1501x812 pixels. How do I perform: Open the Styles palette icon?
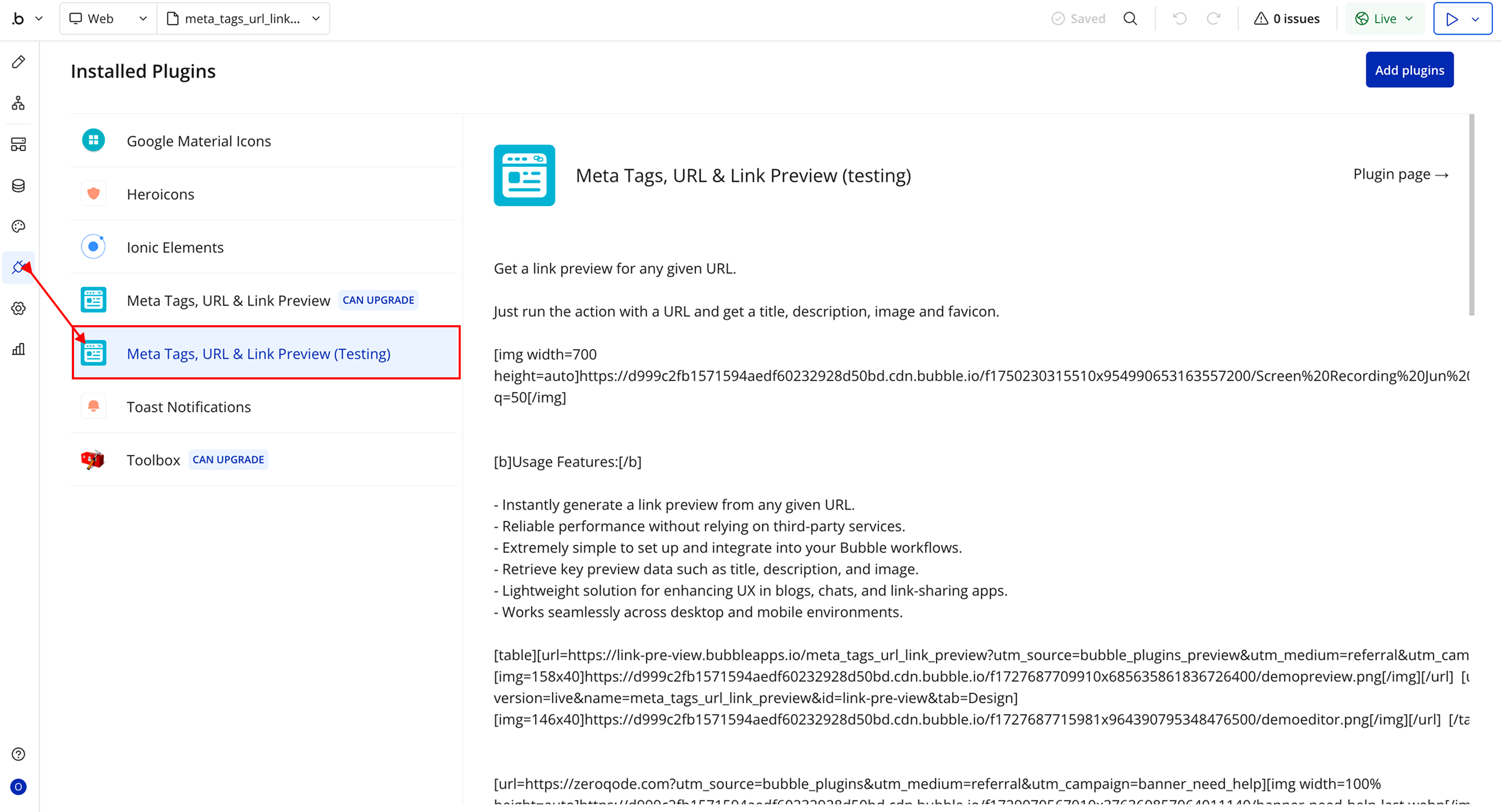click(x=19, y=227)
